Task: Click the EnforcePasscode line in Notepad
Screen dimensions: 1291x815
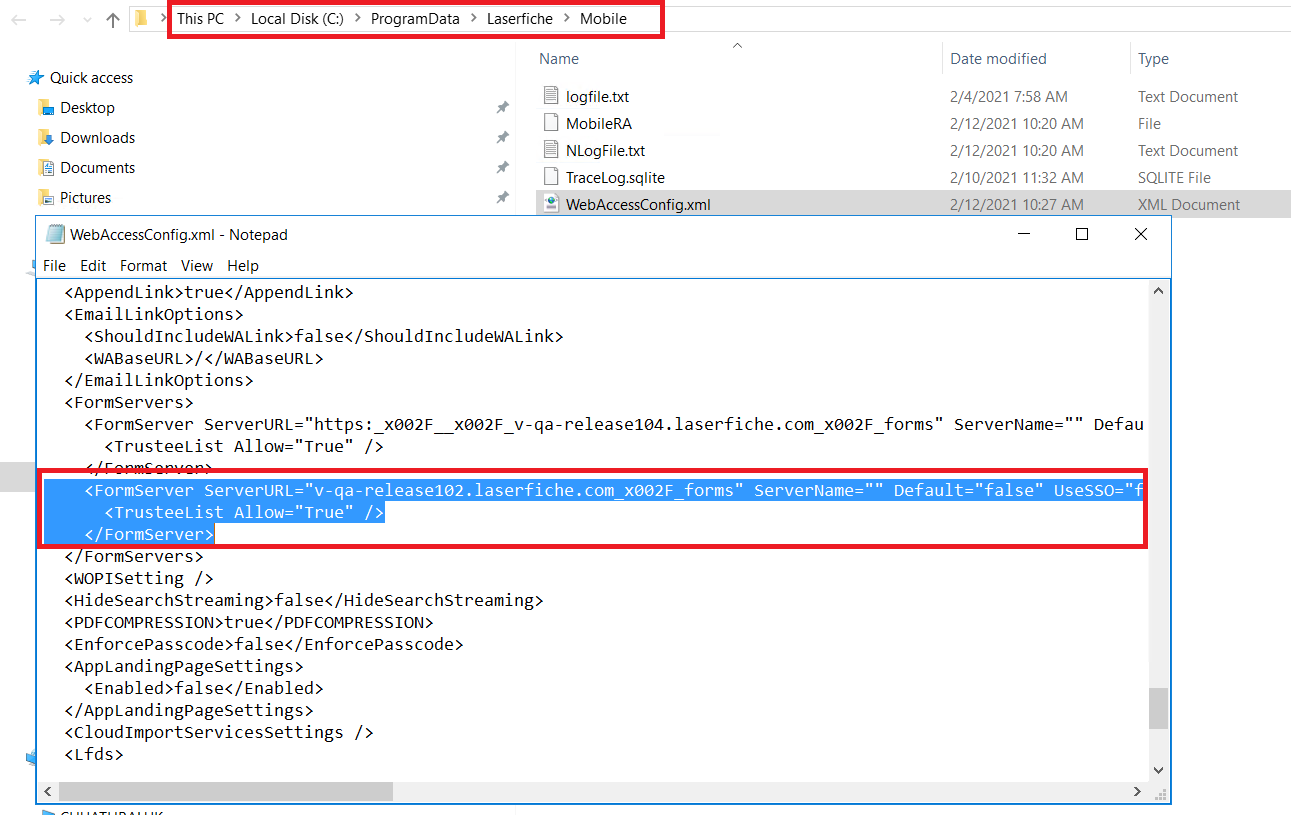Action: (264, 644)
